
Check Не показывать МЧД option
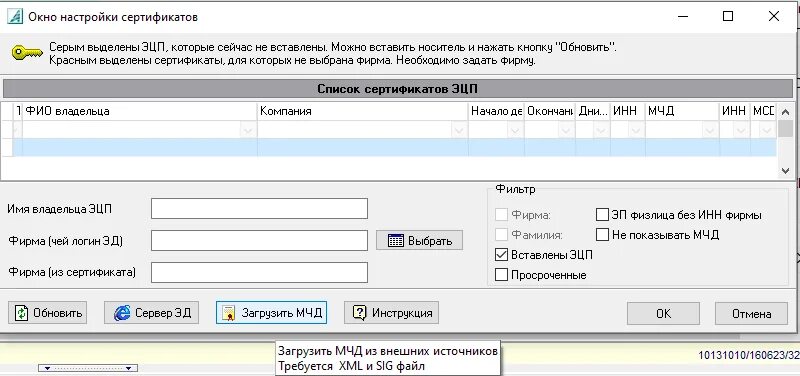pos(603,235)
